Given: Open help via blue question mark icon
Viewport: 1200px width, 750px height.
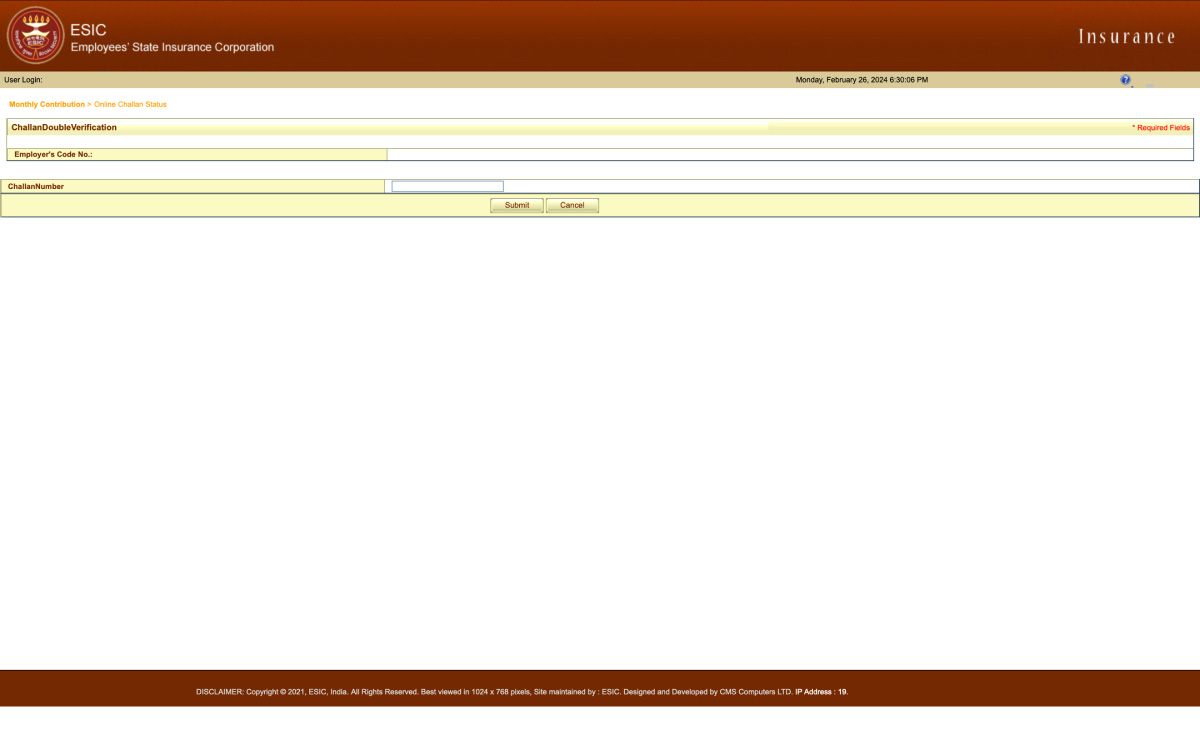Looking at the screenshot, I should (x=1125, y=79).
